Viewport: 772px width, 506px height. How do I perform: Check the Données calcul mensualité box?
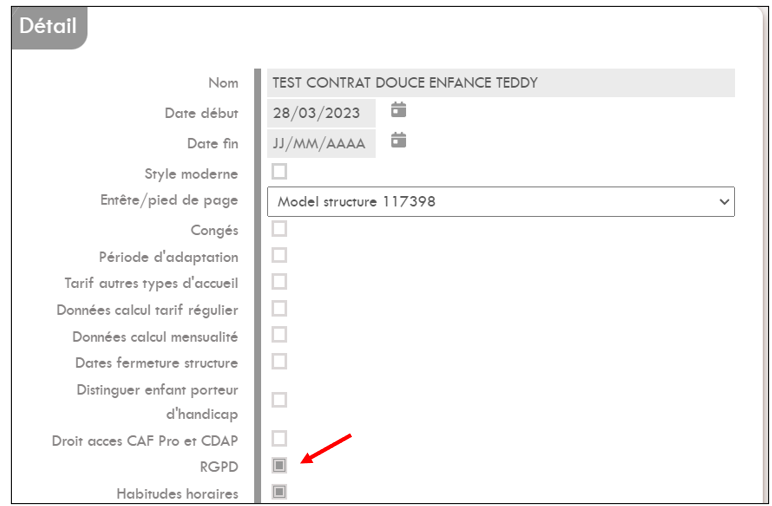click(x=279, y=335)
